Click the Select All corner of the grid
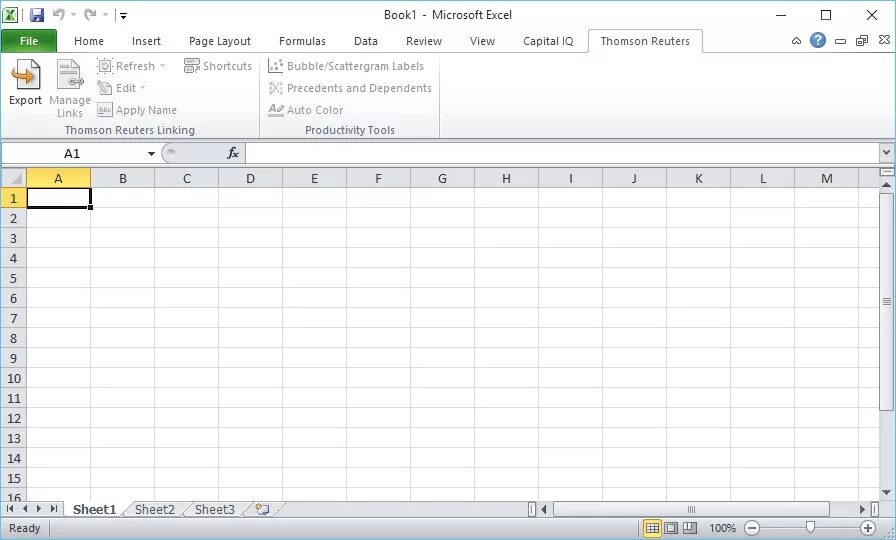The height and width of the screenshot is (540, 896). (x=14, y=178)
